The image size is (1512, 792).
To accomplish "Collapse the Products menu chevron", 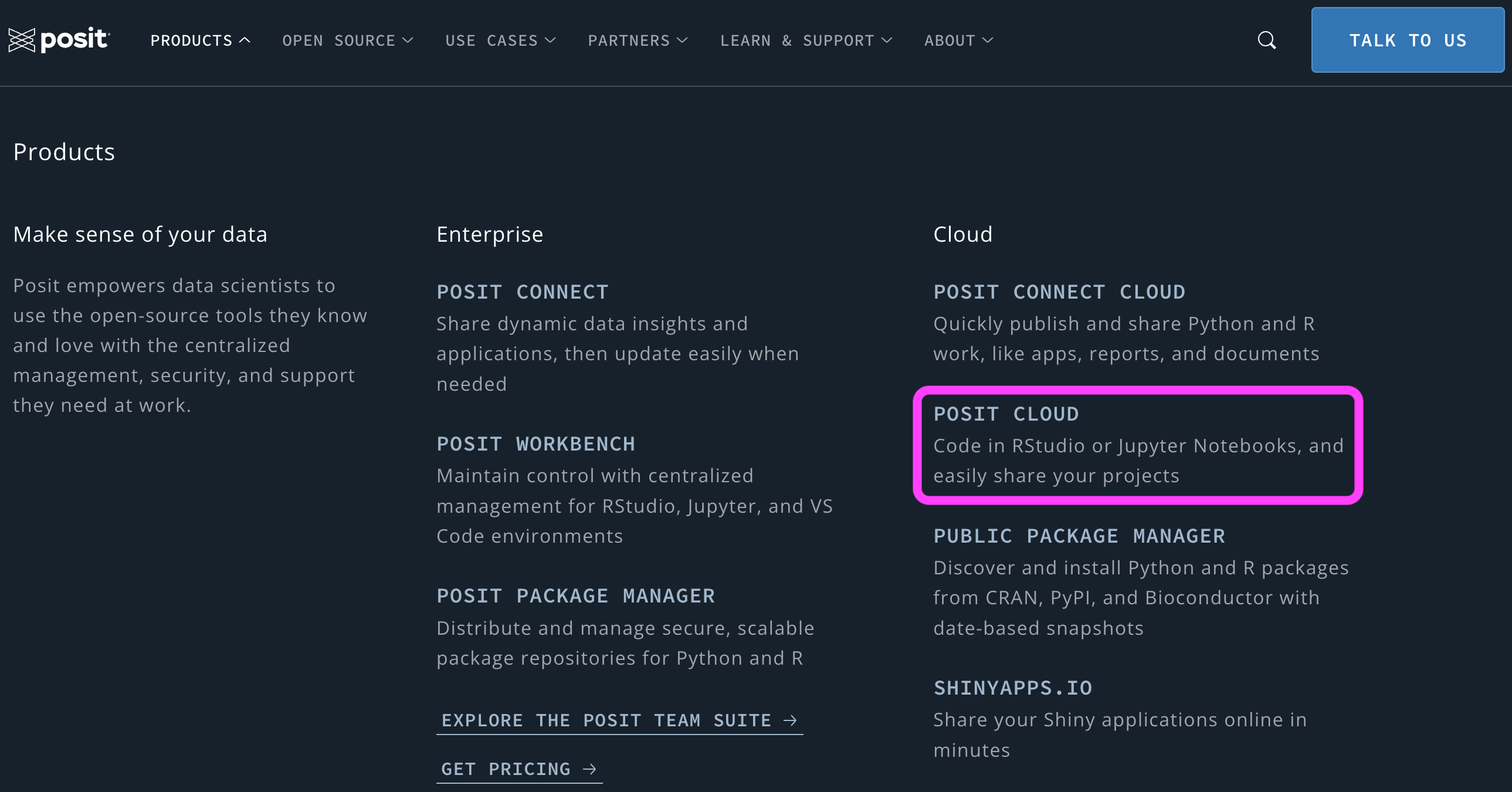I will tap(245, 40).
